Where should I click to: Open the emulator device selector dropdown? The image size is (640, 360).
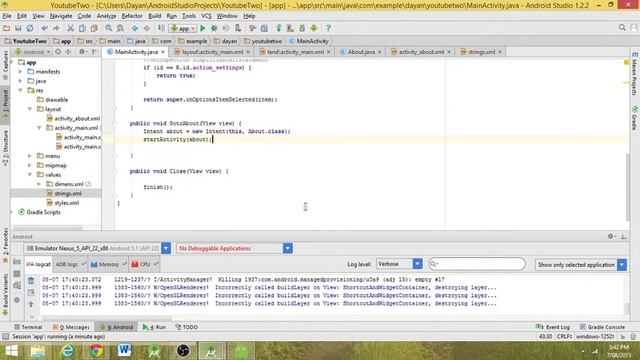point(166,248)
